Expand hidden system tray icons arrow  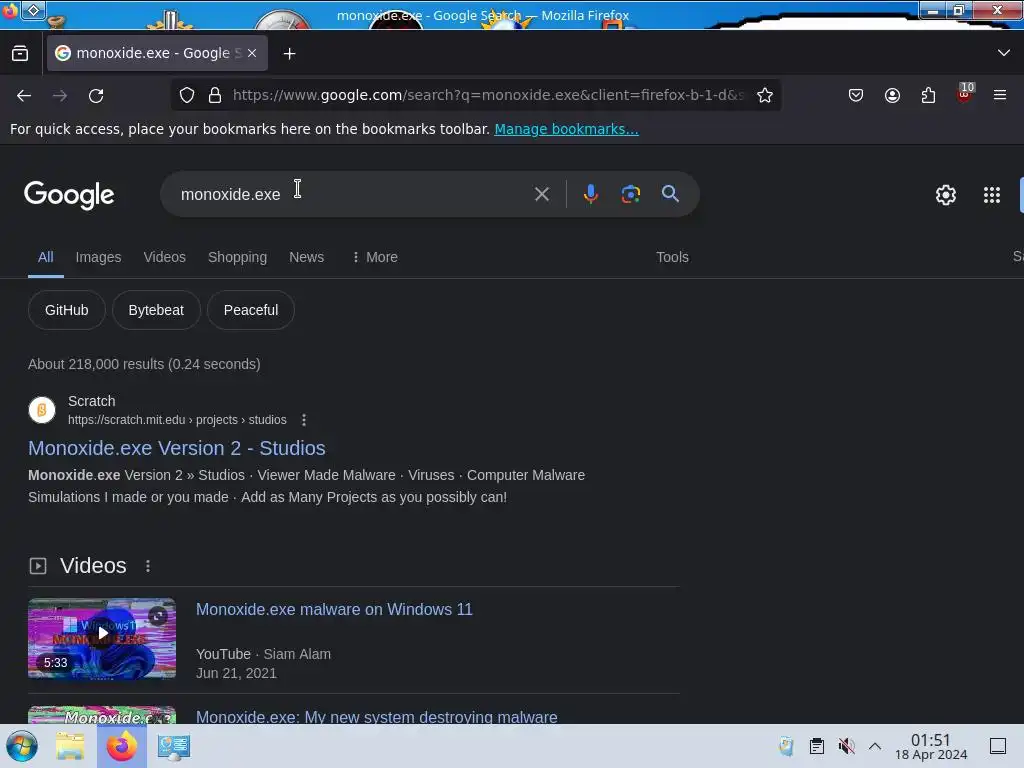(x=875, y=746)
